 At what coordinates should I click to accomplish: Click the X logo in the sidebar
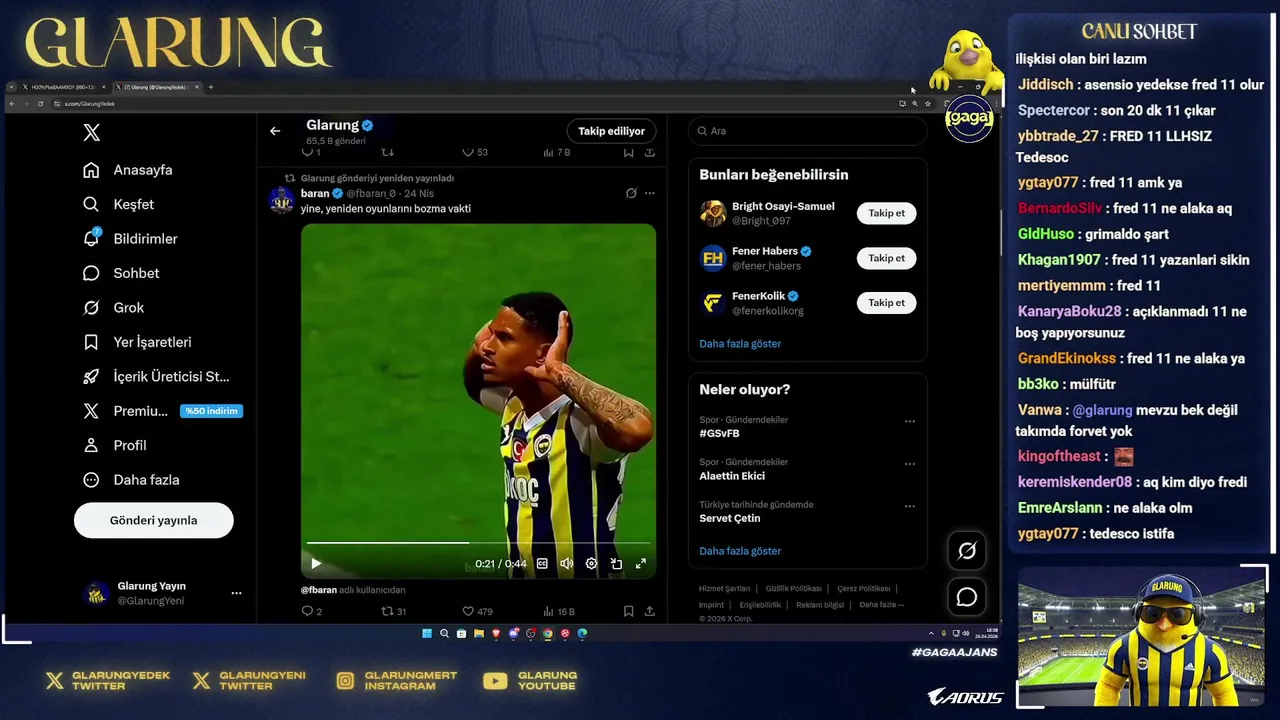click(x=91, y=133)
